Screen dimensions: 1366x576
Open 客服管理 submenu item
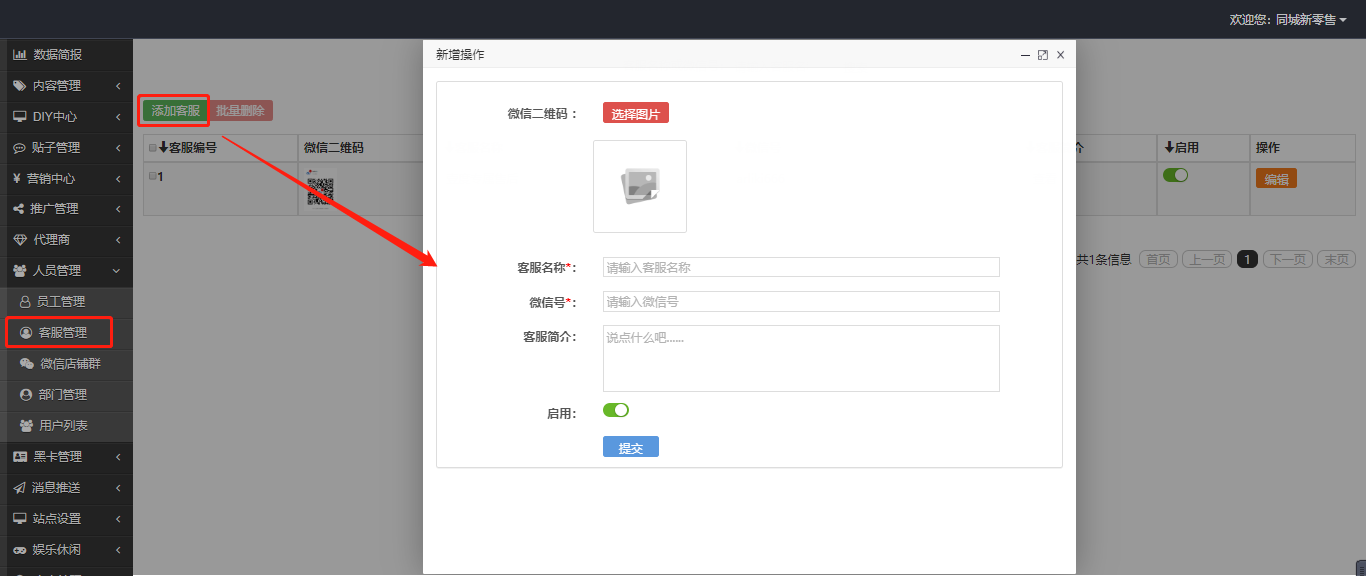point(66,333)
